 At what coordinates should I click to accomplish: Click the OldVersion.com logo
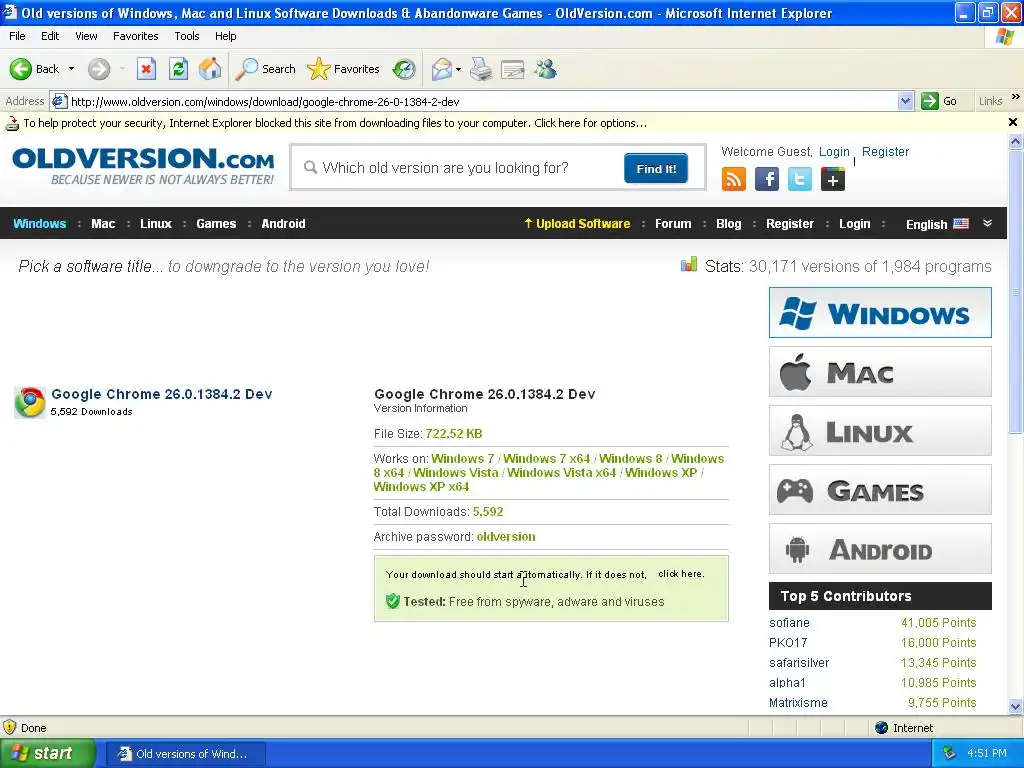click(143, 167)
